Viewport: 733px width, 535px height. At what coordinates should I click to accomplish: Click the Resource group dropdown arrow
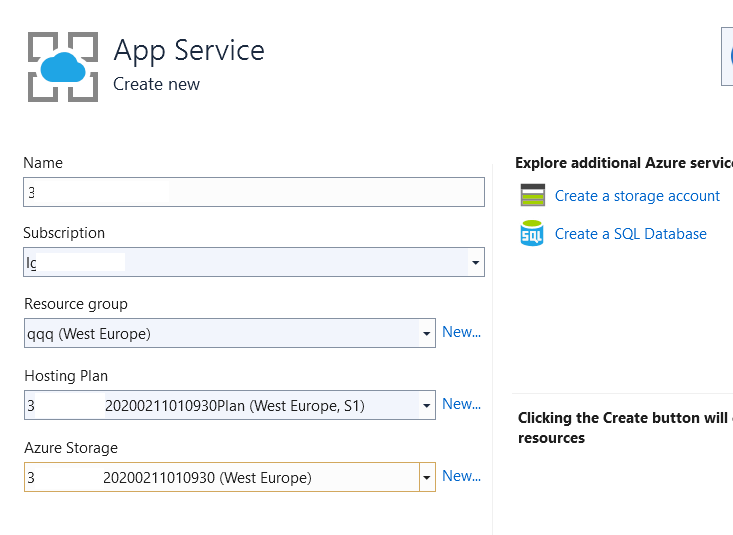426,333
